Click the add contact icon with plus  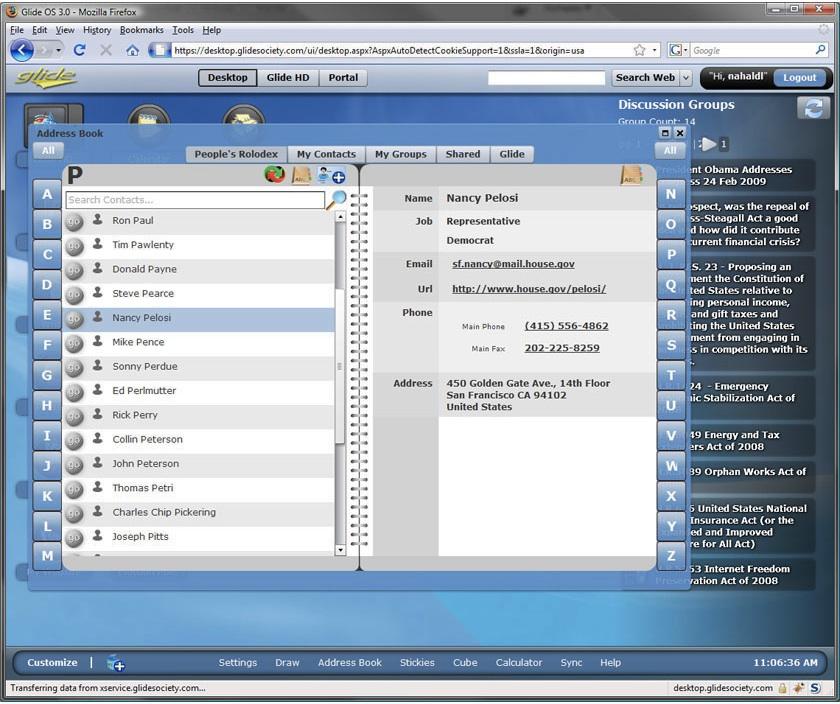click(x=331, y=175)
